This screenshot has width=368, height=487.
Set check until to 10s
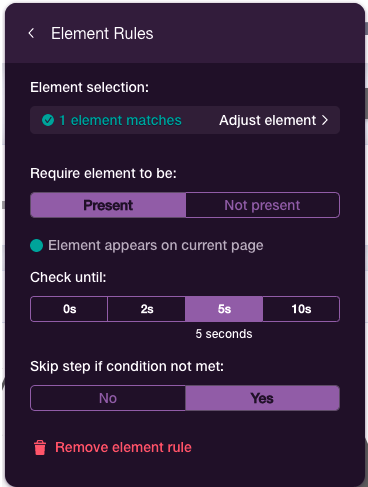[301, 309]
